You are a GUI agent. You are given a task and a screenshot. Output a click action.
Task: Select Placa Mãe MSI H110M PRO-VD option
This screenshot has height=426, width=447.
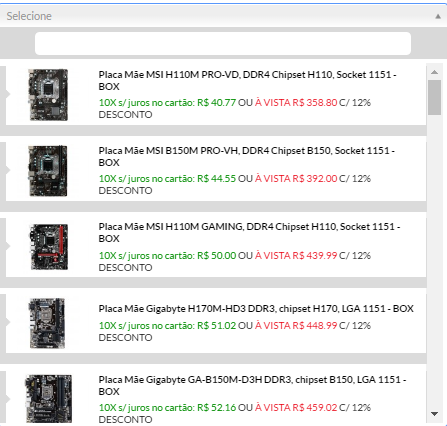point(216,95)
